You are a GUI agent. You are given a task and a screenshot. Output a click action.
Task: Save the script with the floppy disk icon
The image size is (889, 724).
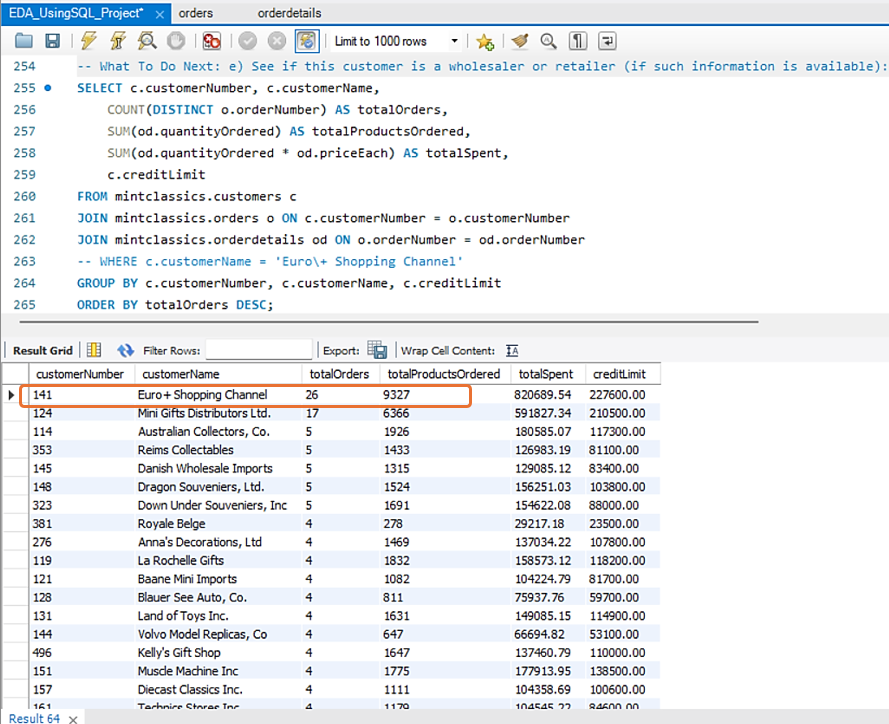coord(53,41)
